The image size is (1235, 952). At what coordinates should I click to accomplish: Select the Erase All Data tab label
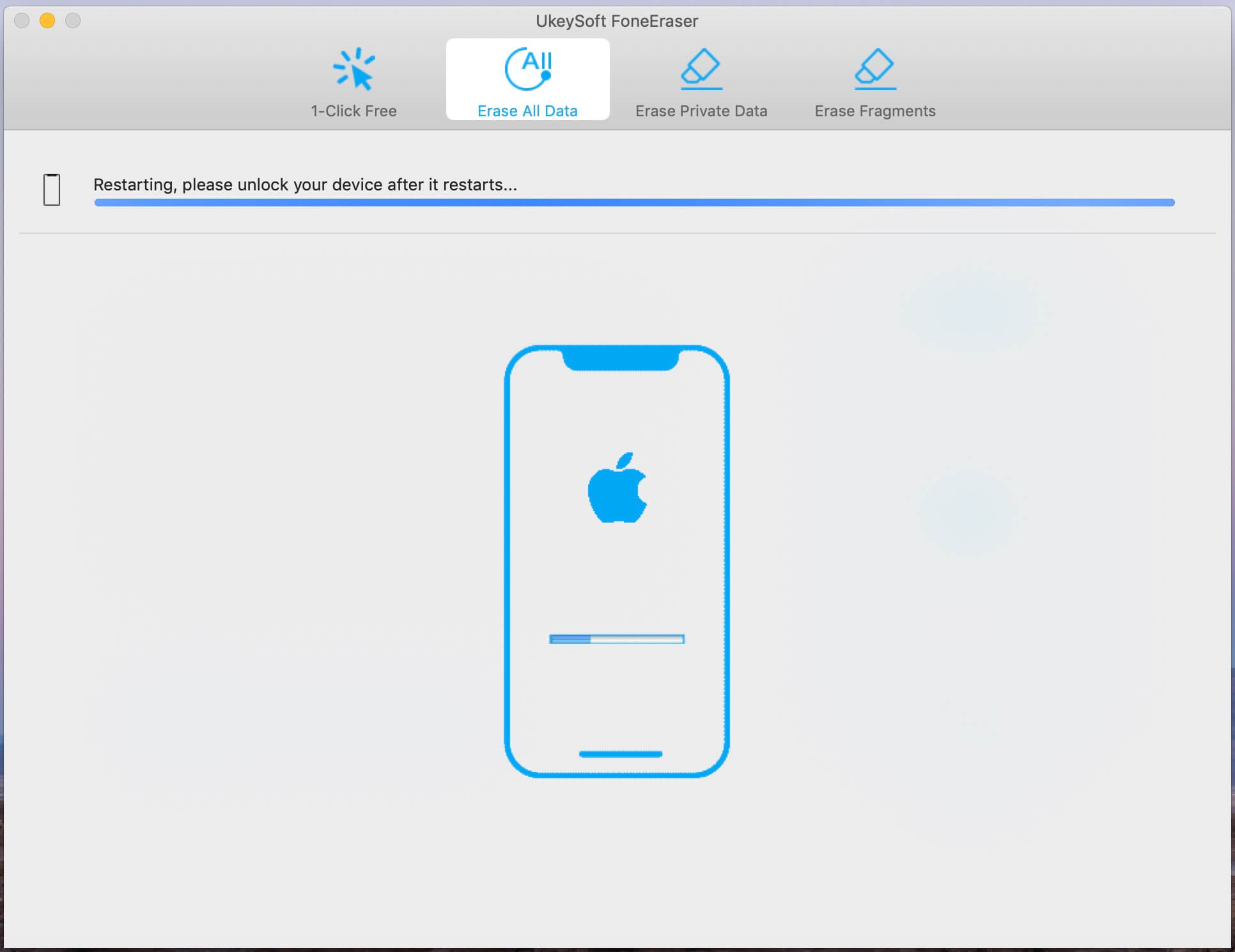click(527, 111)
